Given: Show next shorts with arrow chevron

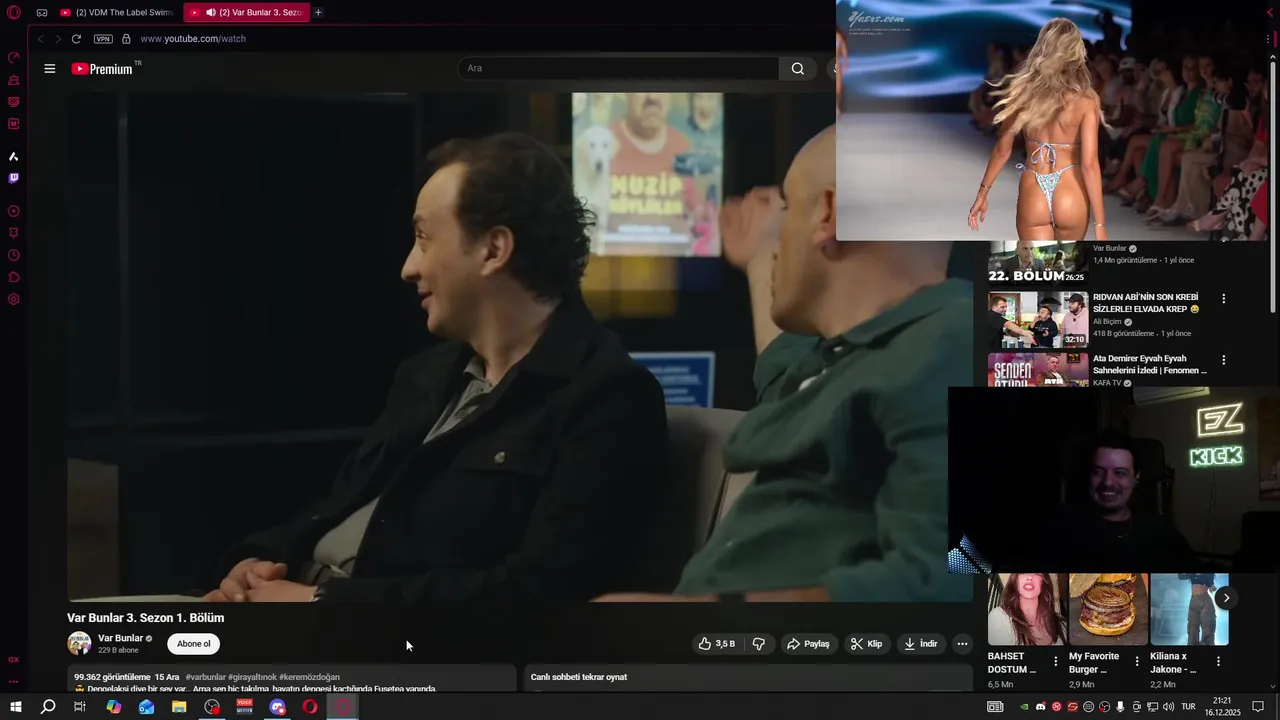Looking at the screenshot, I should (x=1226, y=598).
